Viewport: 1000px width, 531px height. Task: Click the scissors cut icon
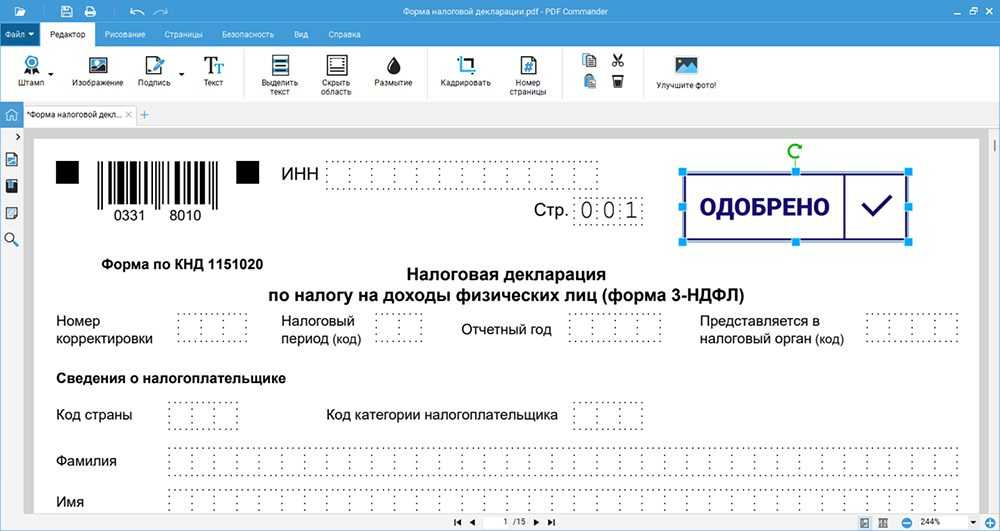tap(618, 60)
